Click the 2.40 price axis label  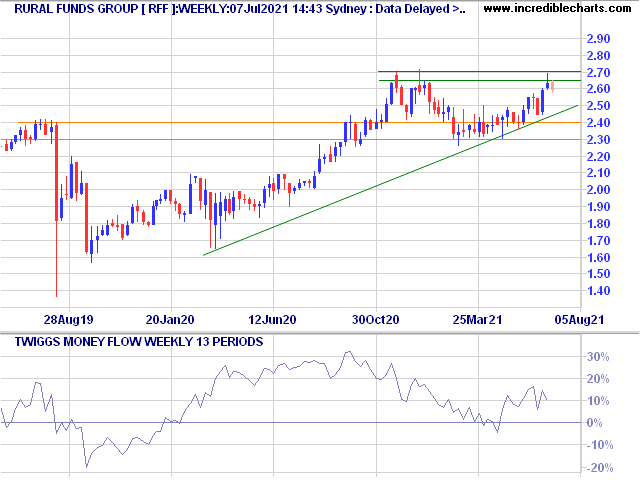click(598, 123)
